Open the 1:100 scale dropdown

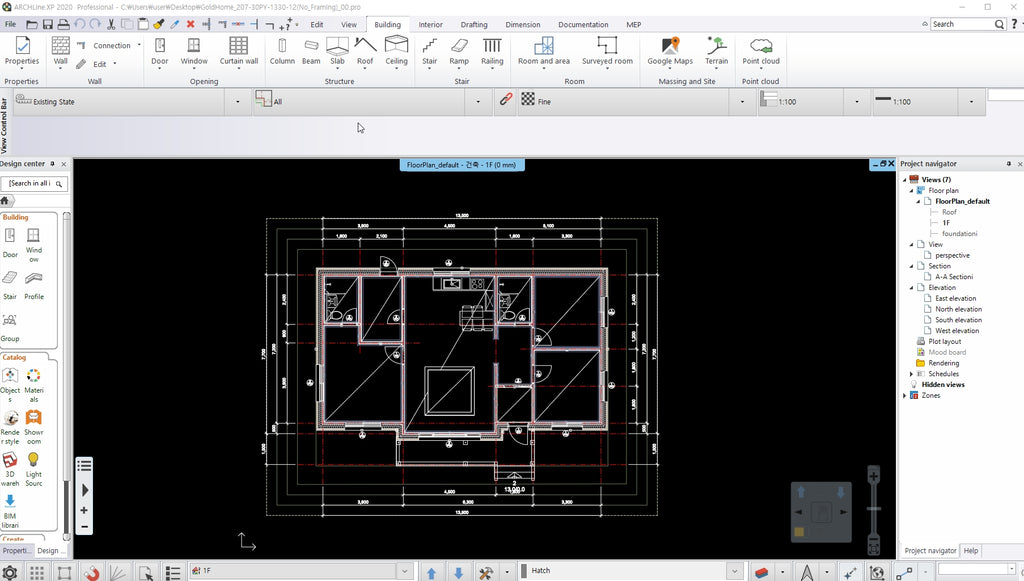pyautogui.click(x=856, y=100)
